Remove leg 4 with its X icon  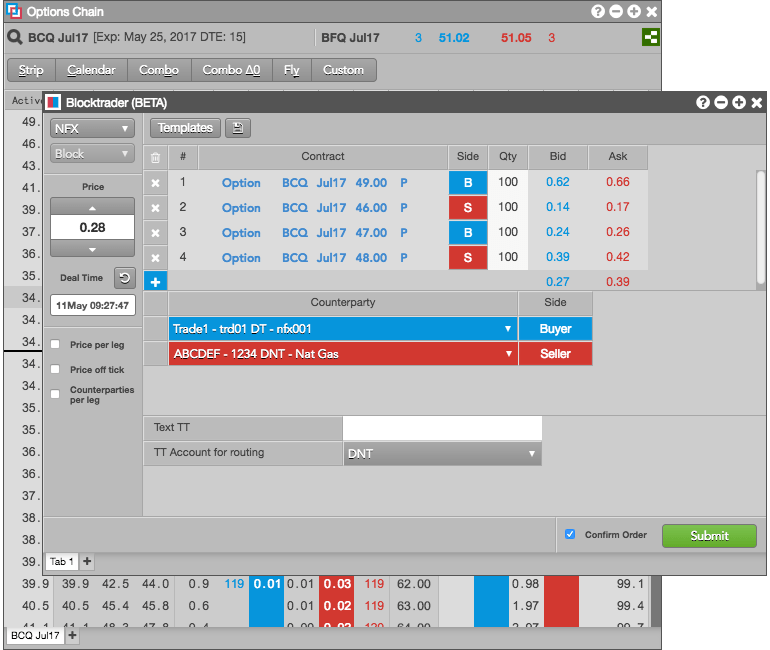(x=155, y=258)
